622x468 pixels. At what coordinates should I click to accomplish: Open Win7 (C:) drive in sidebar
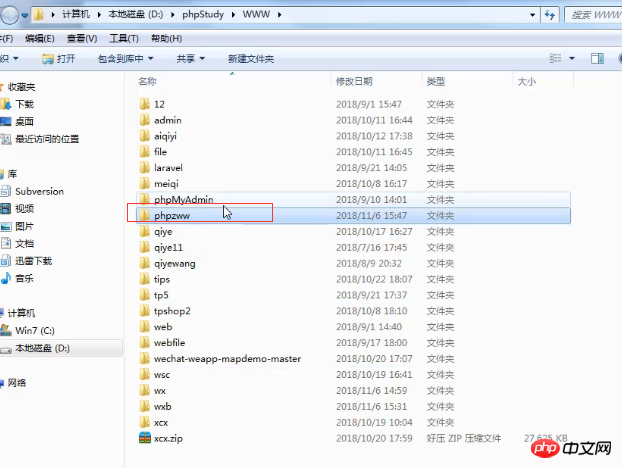point(35,330)
